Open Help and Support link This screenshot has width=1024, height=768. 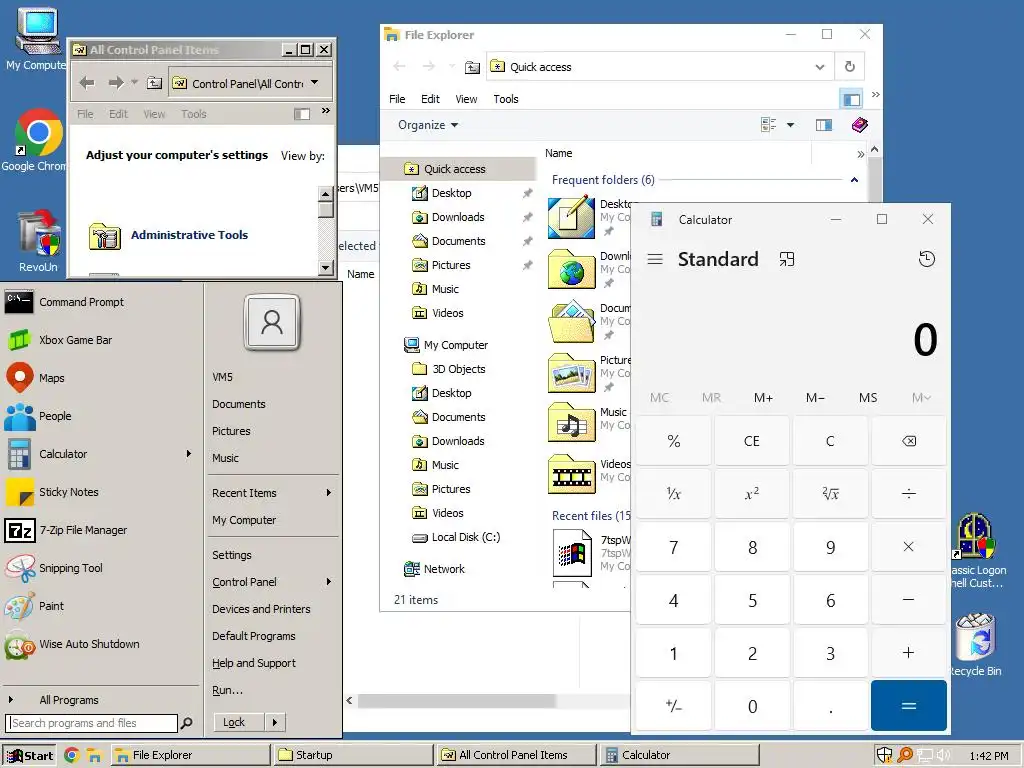(x=254, y=664)
